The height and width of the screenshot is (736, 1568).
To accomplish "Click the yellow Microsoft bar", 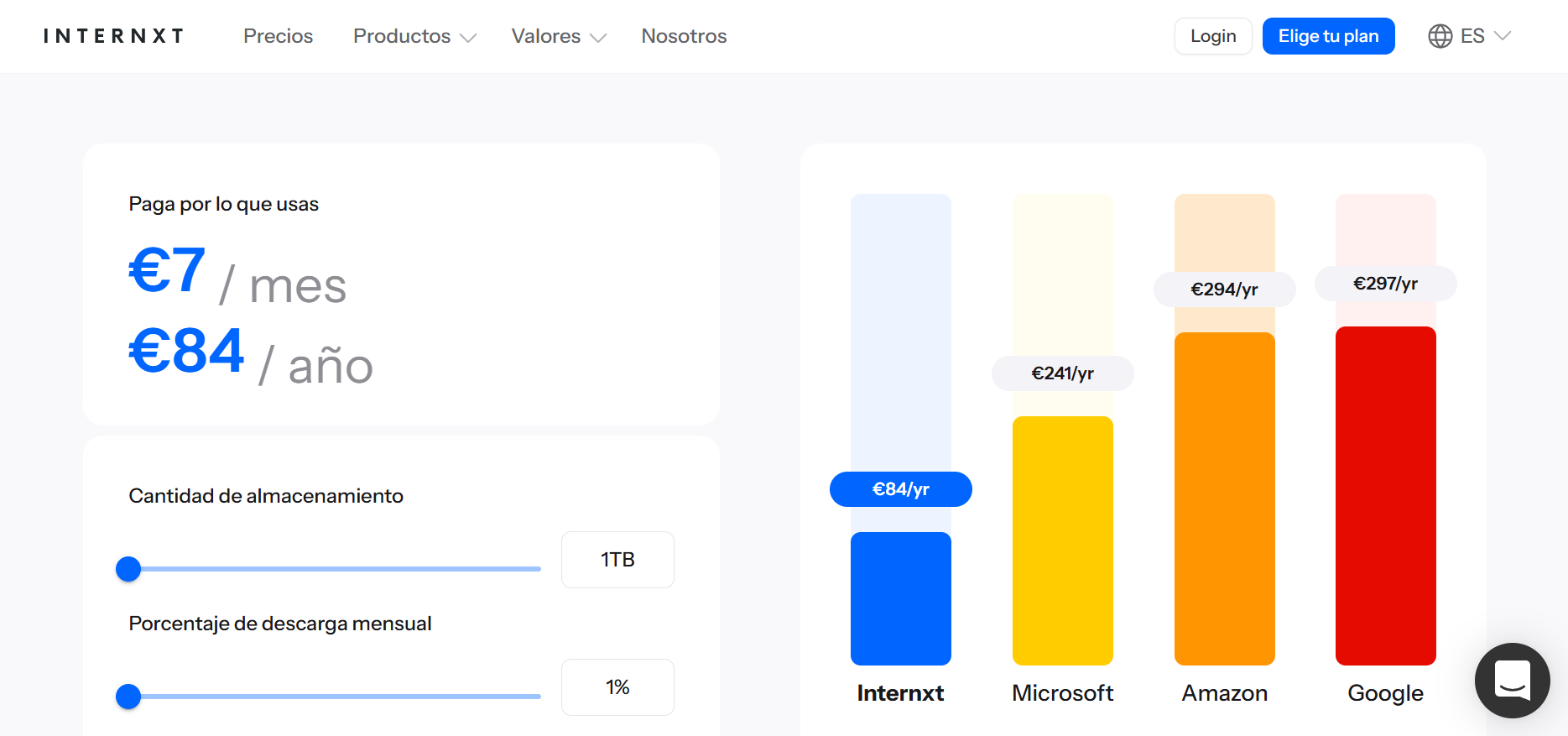I will [1062, 540].
